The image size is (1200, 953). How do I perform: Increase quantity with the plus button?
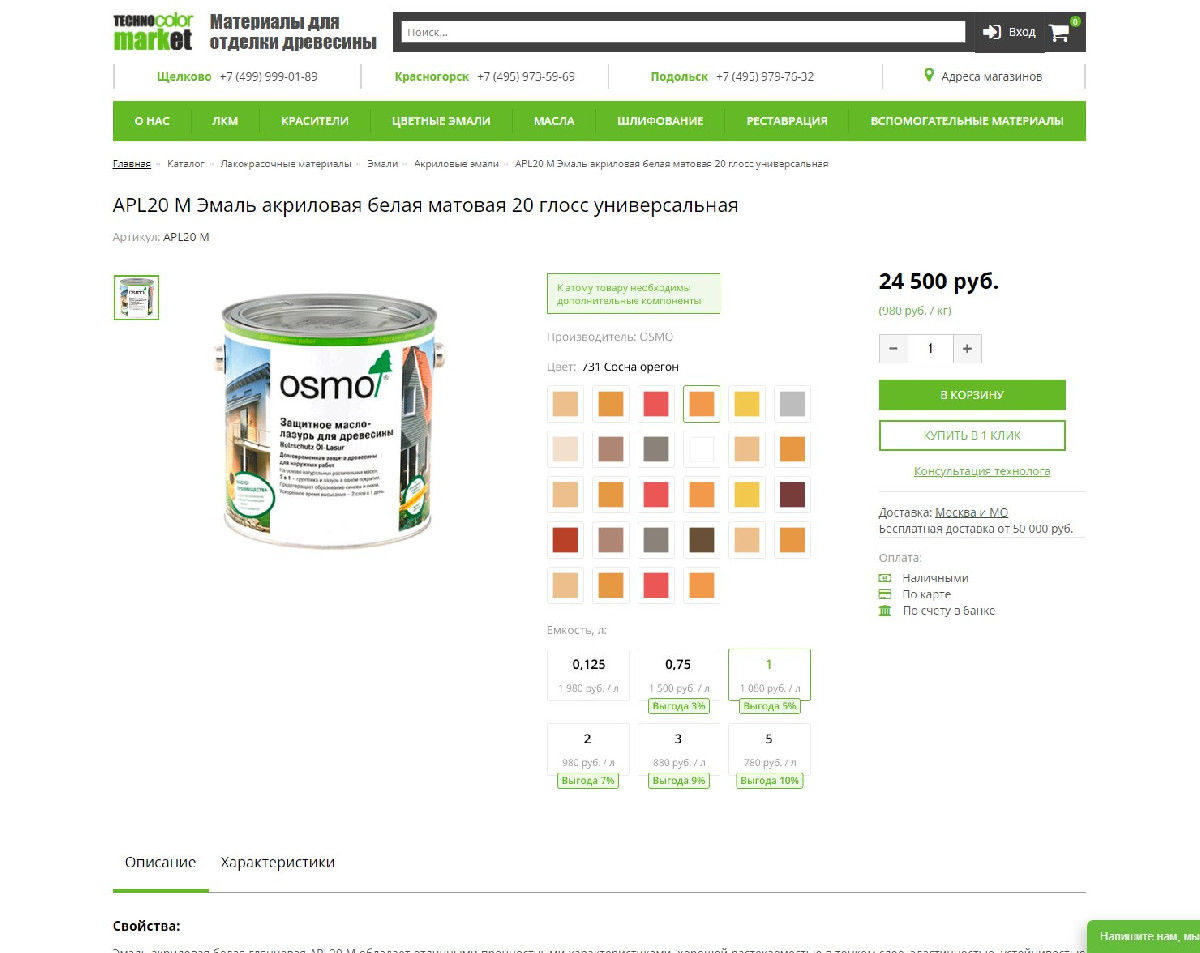coord(967,349)
